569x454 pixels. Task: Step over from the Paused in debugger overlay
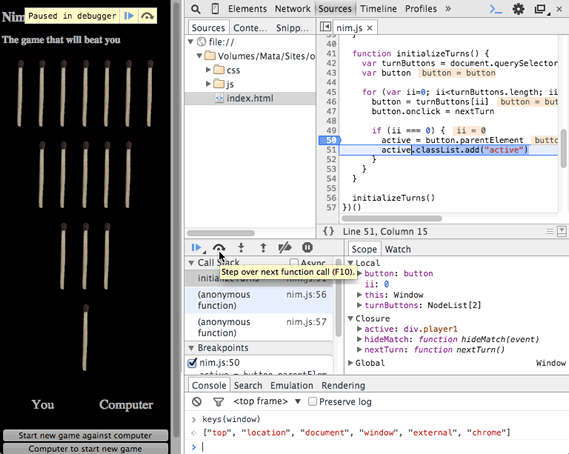pos(147,16)
